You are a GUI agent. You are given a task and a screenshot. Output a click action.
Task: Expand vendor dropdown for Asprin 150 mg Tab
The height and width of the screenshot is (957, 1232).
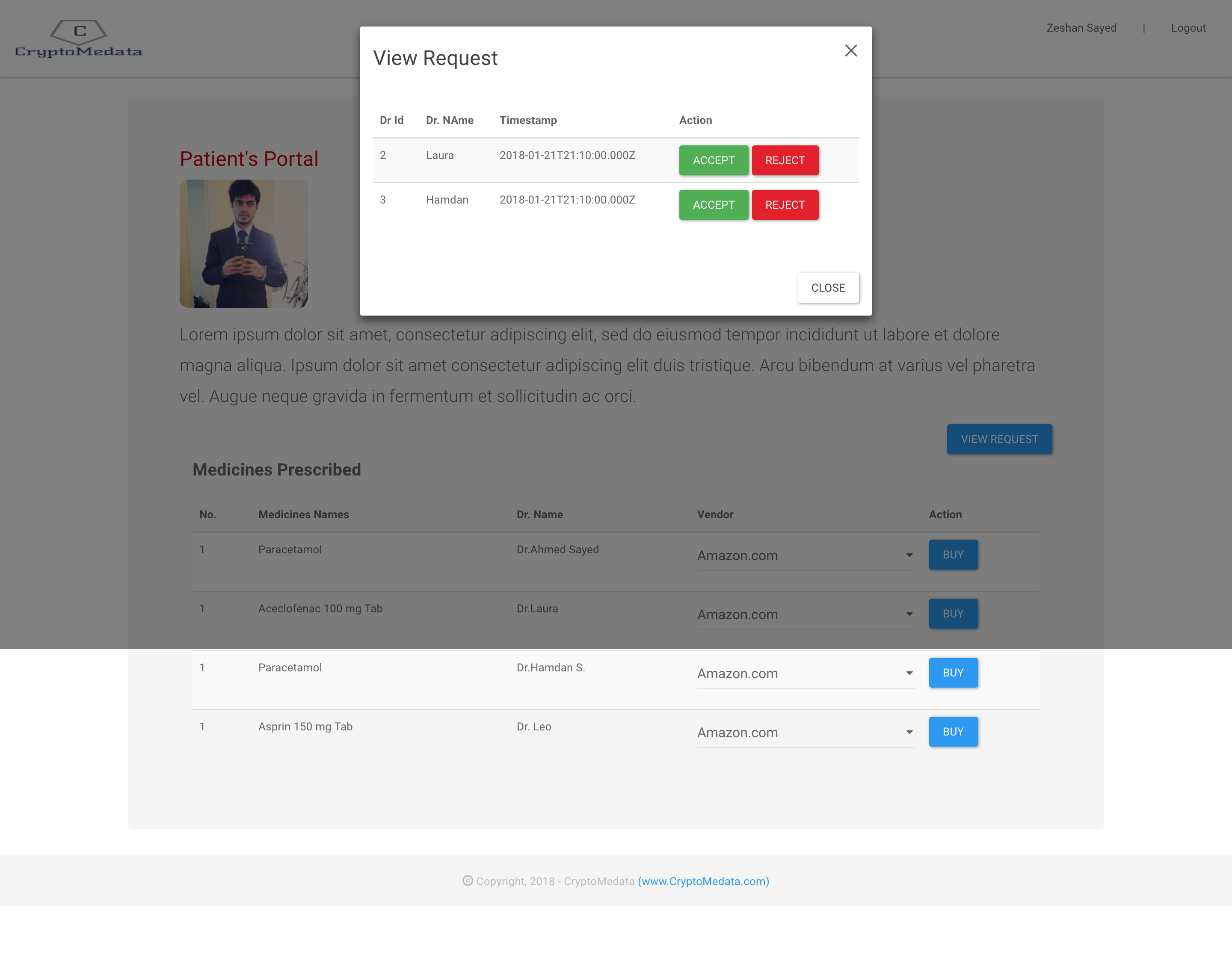805,732
